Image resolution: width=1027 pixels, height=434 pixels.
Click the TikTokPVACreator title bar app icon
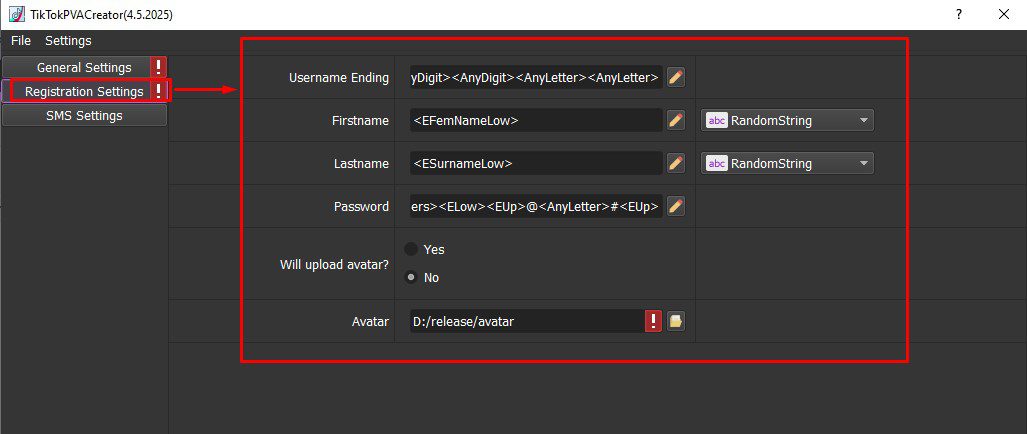click(17, 14)
